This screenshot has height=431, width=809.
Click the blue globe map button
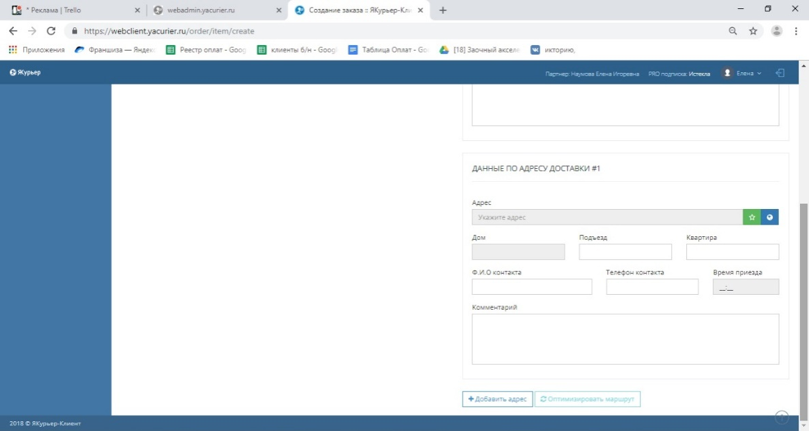pos(769,217)
